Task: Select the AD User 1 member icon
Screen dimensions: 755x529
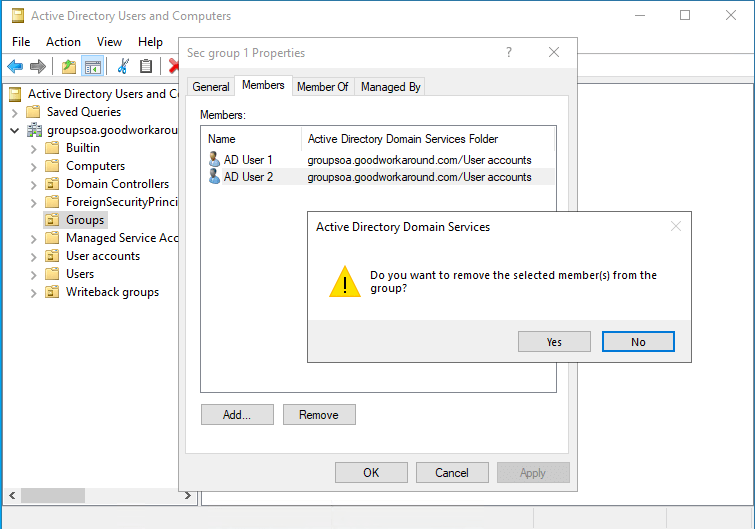Action: pyautogui.click(x=214, y=160)
